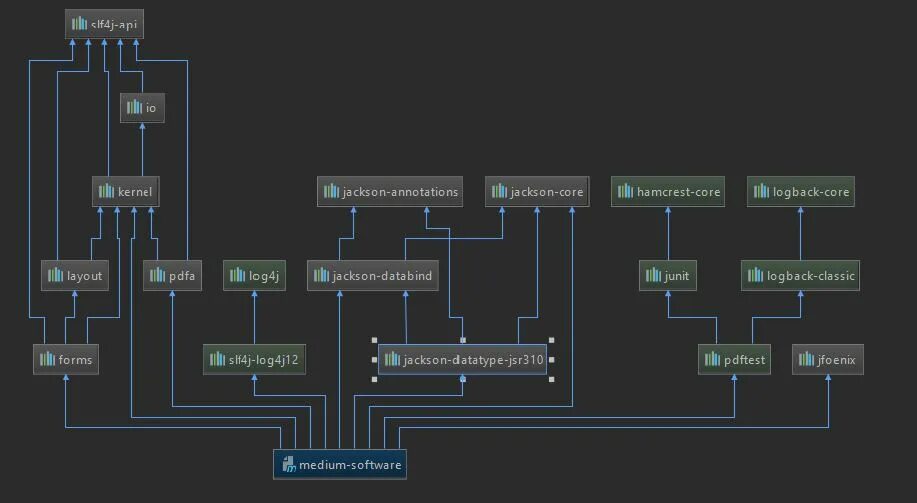
Task: Click the library icon on jackson-databind
Action: pos(322,275)
